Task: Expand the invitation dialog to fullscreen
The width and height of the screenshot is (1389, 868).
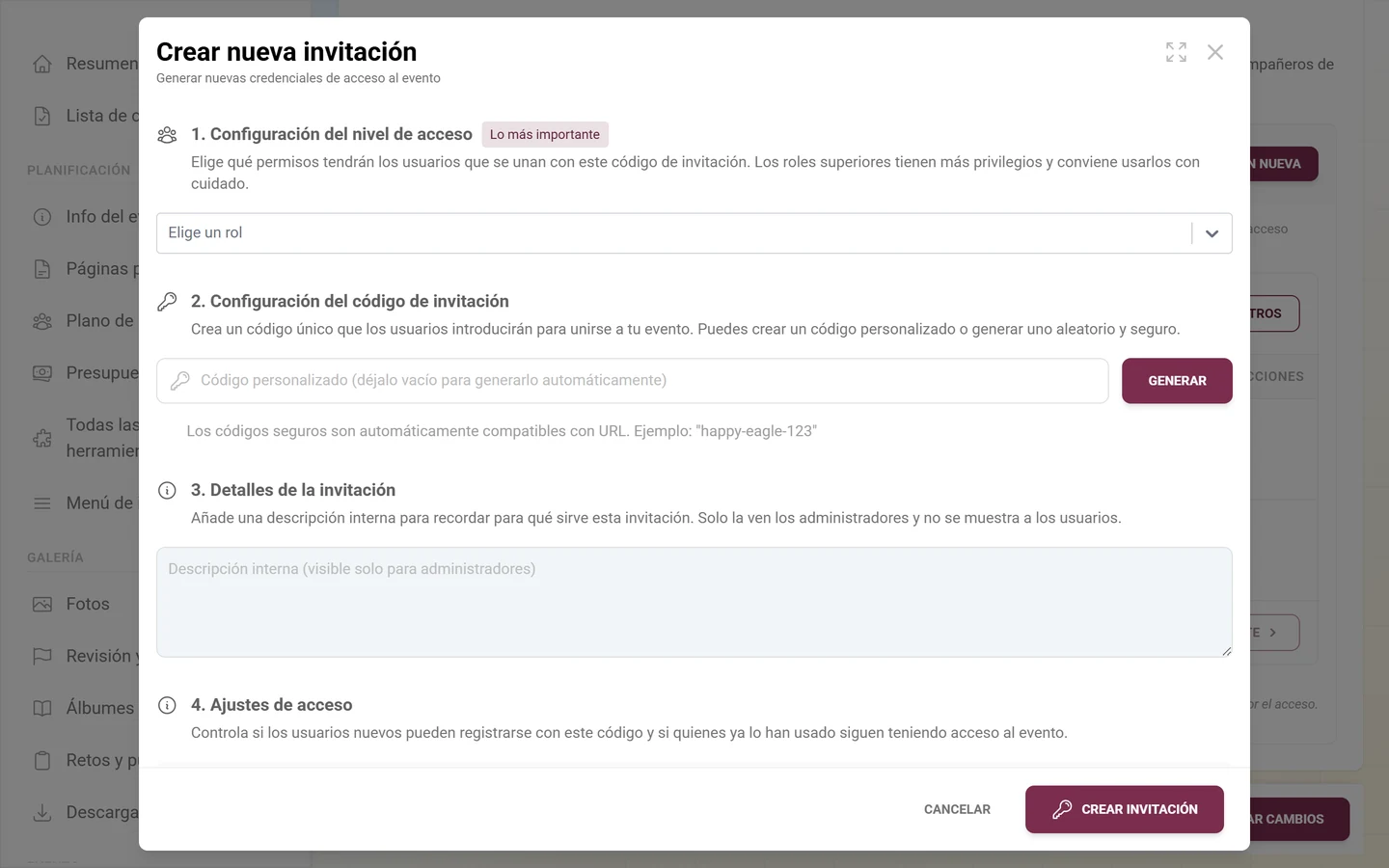Action: point(1176,52)
